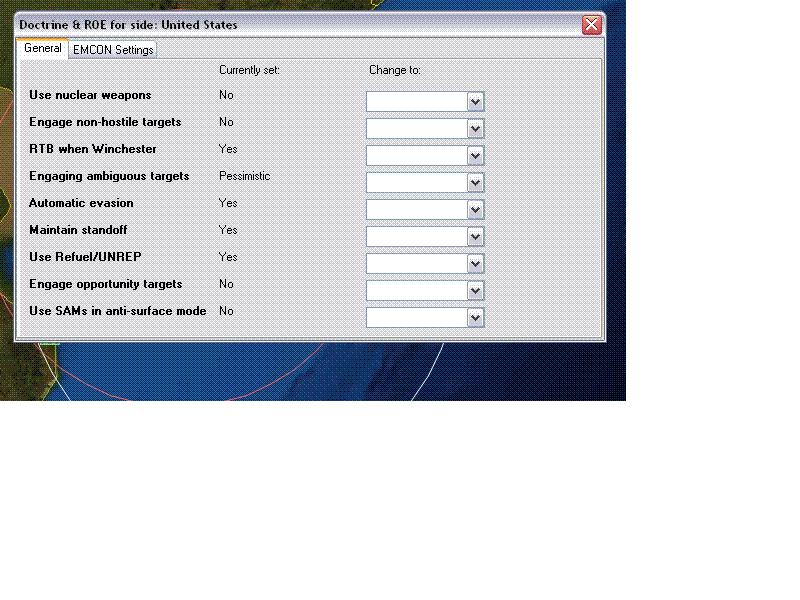Viewport: 800px width, 600px height.
Task: Open the 'Use nuclear weapons' dropdown
Action: pos(475,101)
